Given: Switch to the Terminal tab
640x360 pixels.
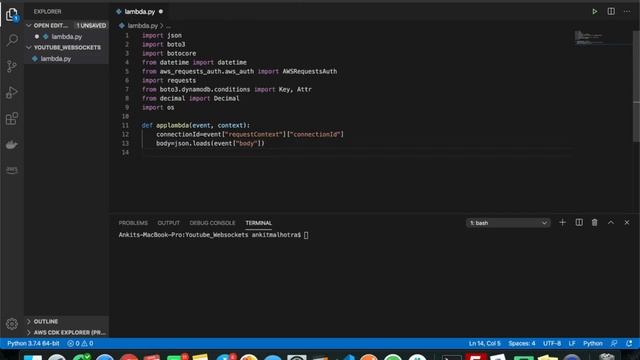Looking at the screenshot, I should [258, 223].
